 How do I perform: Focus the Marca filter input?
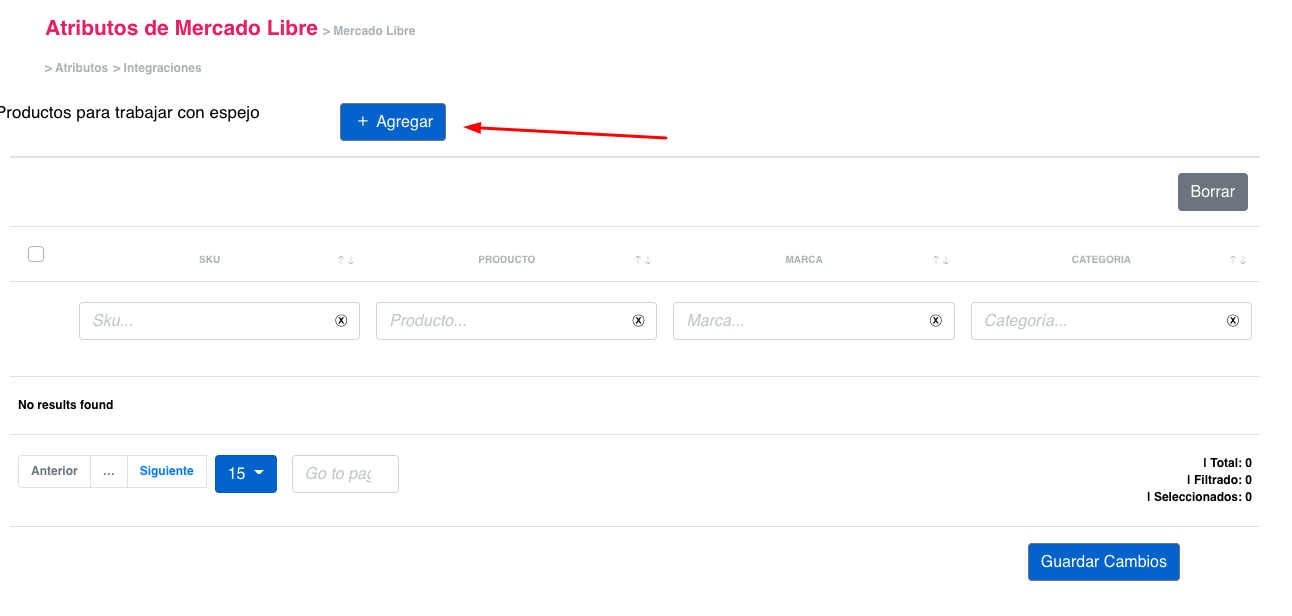(x=814, y=321)
